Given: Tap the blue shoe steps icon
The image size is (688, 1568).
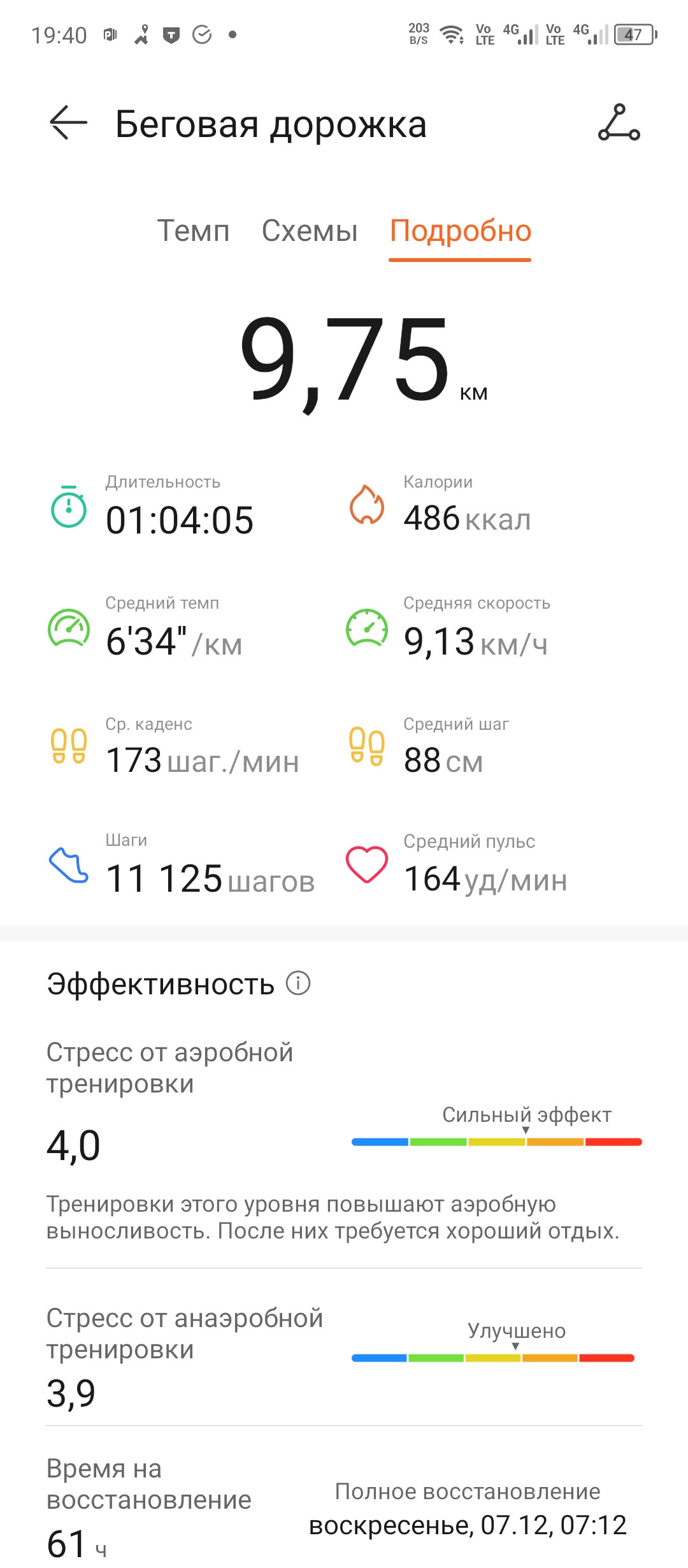Looking at the screenshot, I should click(69, 865).
